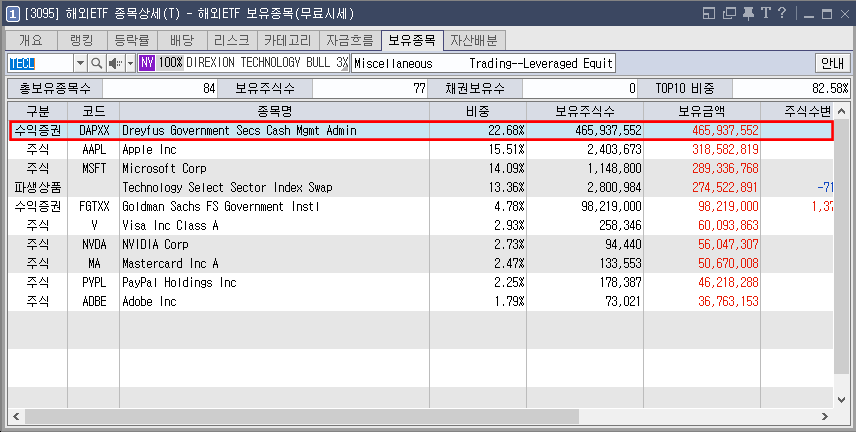Click the ADBE code cell
Viewport: 856px width, 432px height.
tap(94, 301)
